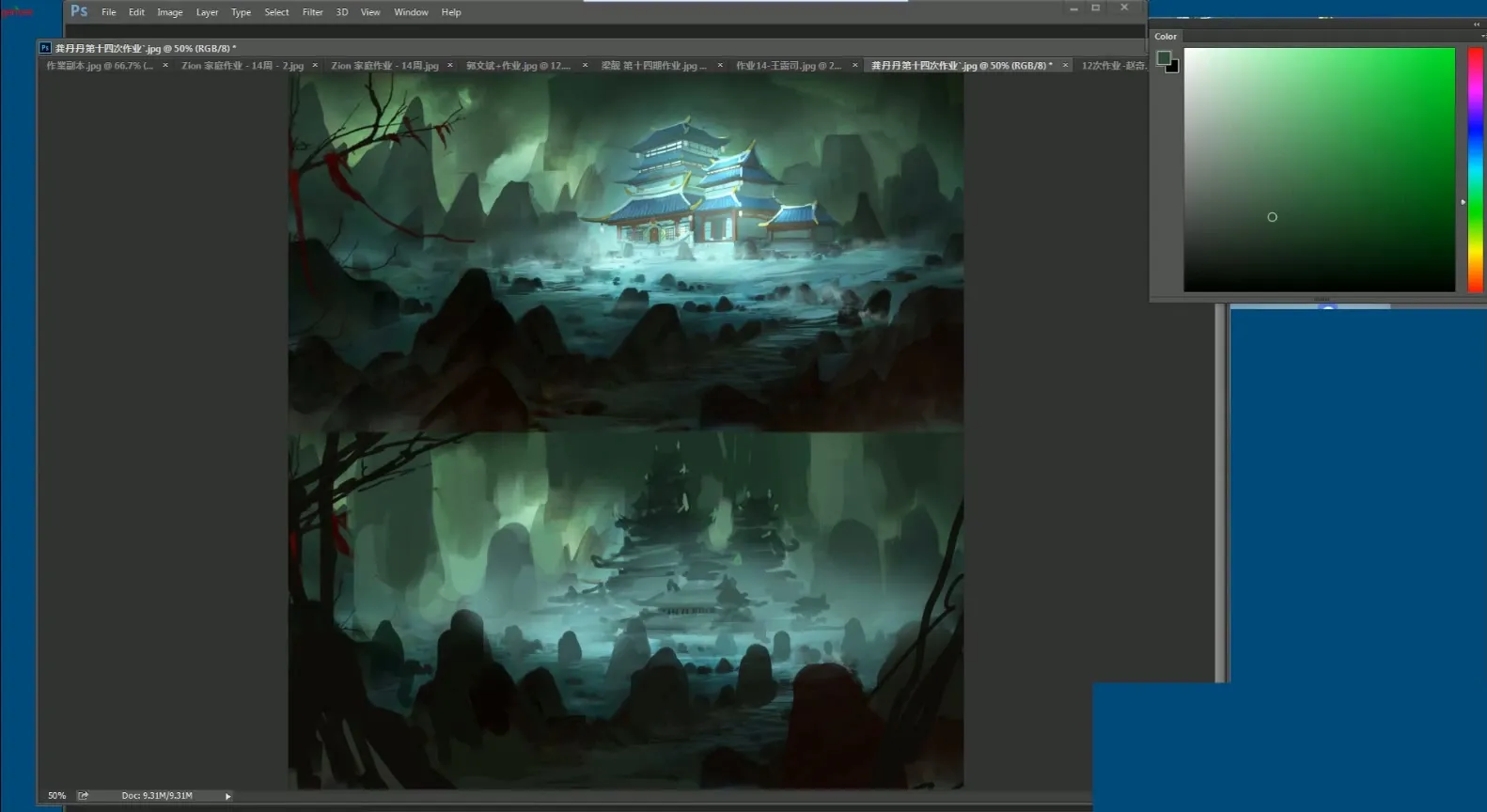Close the 作業副本.jpg document tab
The image size is (1487, 812).
165,66
